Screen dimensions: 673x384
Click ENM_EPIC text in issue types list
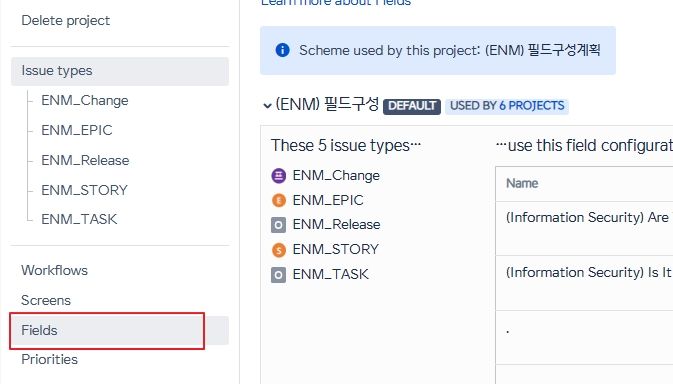pyautogui.click(x=328, y=200)
